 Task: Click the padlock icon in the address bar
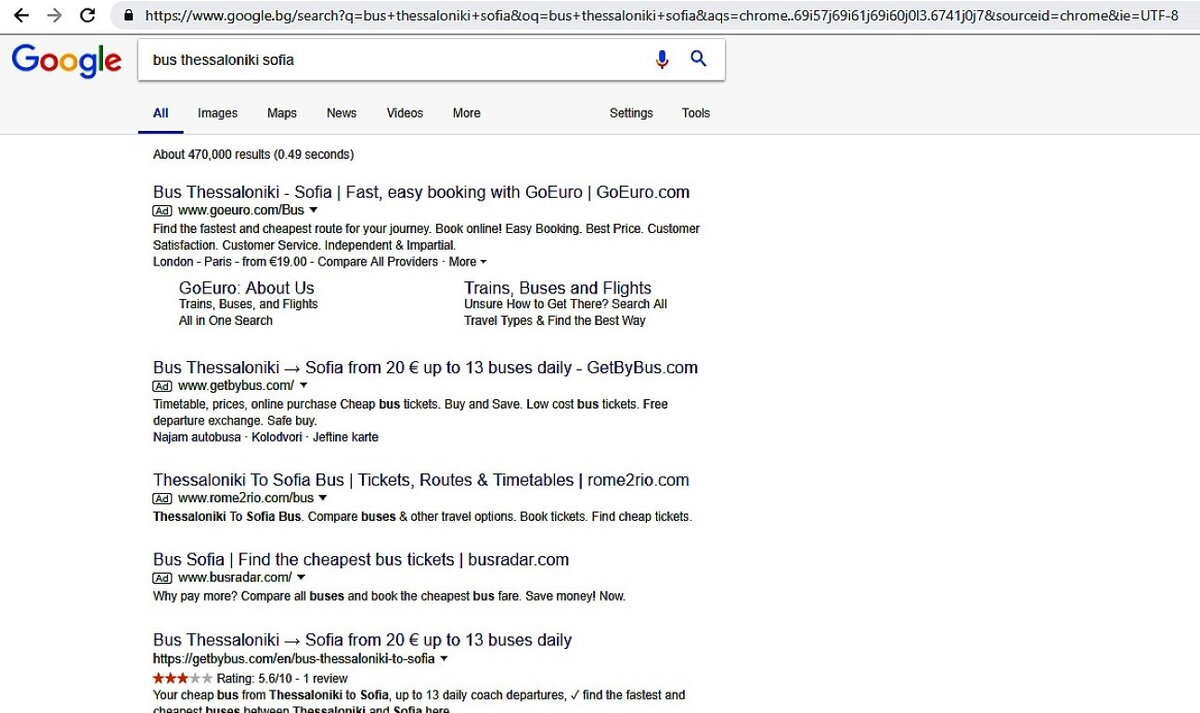click(127, 16)
